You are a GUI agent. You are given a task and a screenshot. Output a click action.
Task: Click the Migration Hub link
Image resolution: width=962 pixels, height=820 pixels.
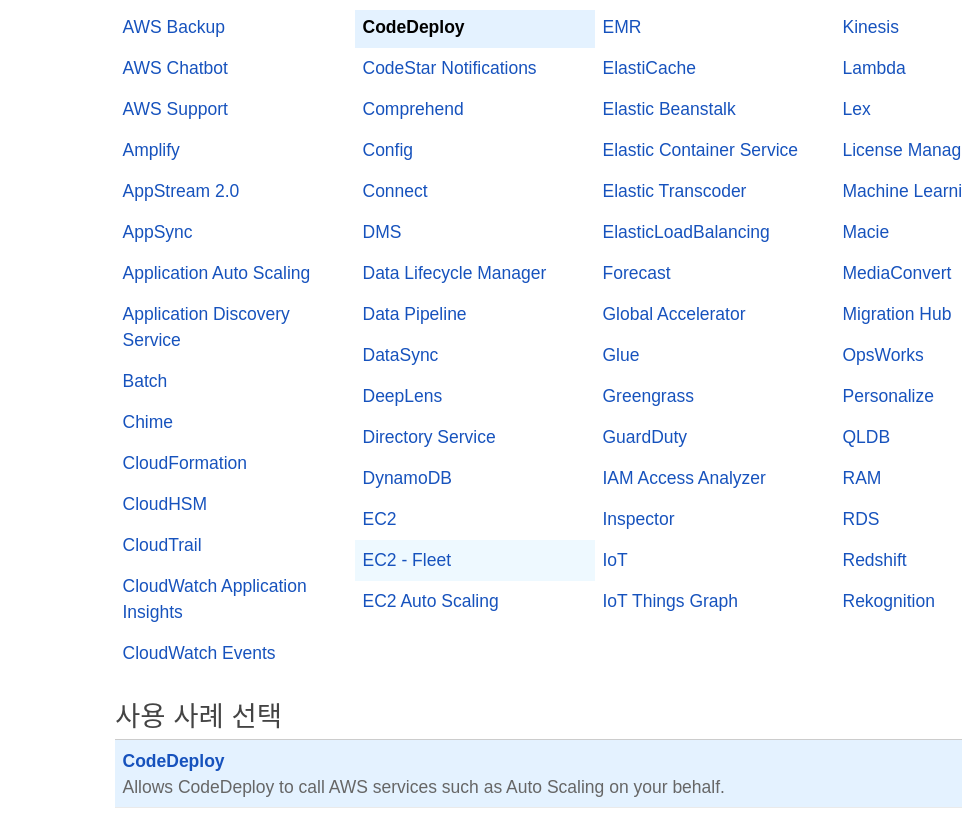click(x=897, y=314)
